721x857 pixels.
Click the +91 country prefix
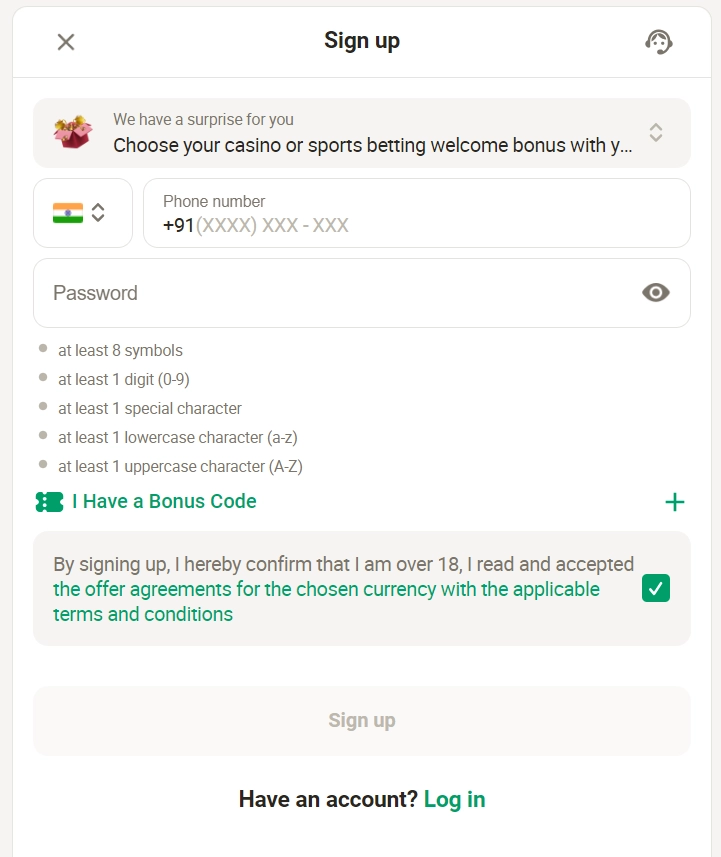pos(178,225)
